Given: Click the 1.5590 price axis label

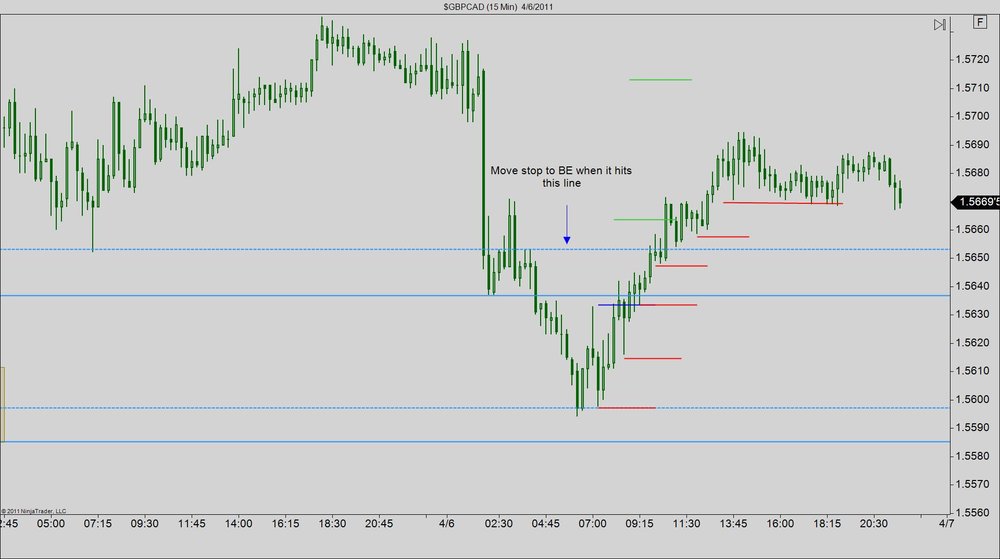Looking at the screenshot, I should pos(972,428).
